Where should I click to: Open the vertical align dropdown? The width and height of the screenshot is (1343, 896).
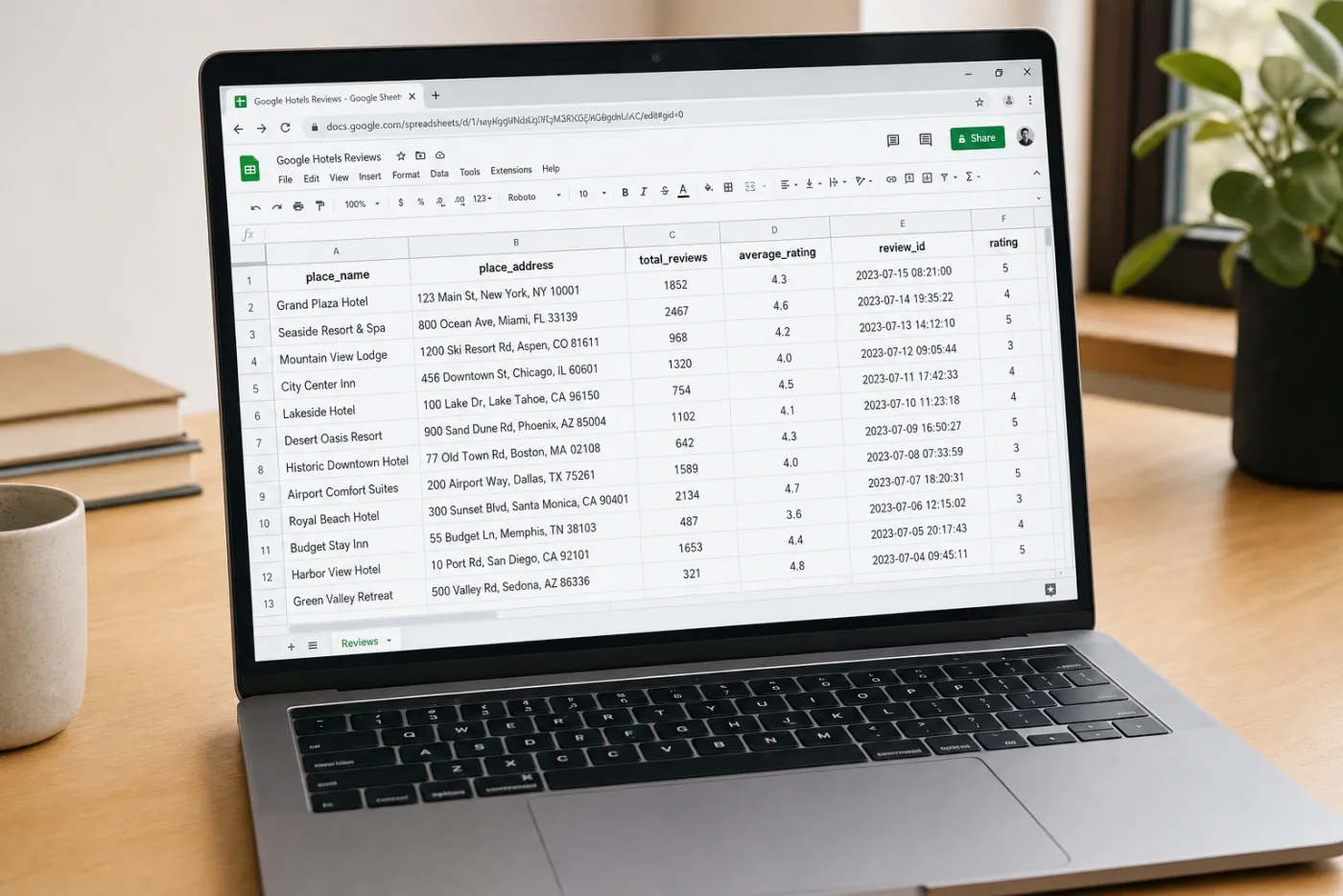(812, 183)
